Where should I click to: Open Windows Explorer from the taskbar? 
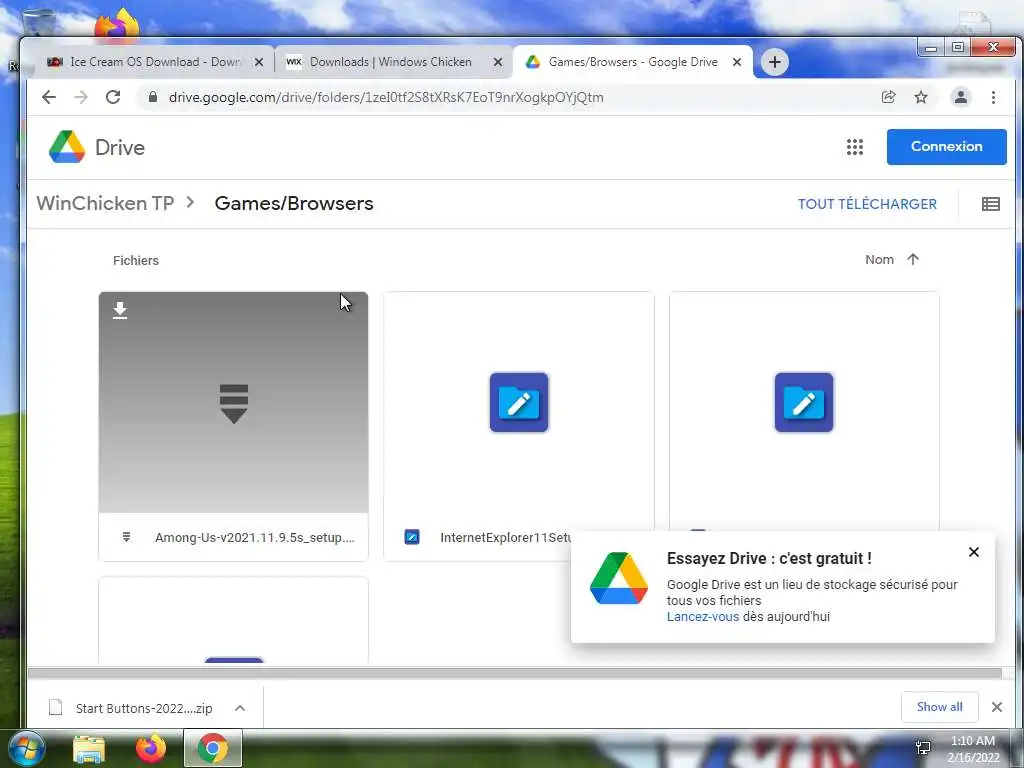[x=89, y=748]
